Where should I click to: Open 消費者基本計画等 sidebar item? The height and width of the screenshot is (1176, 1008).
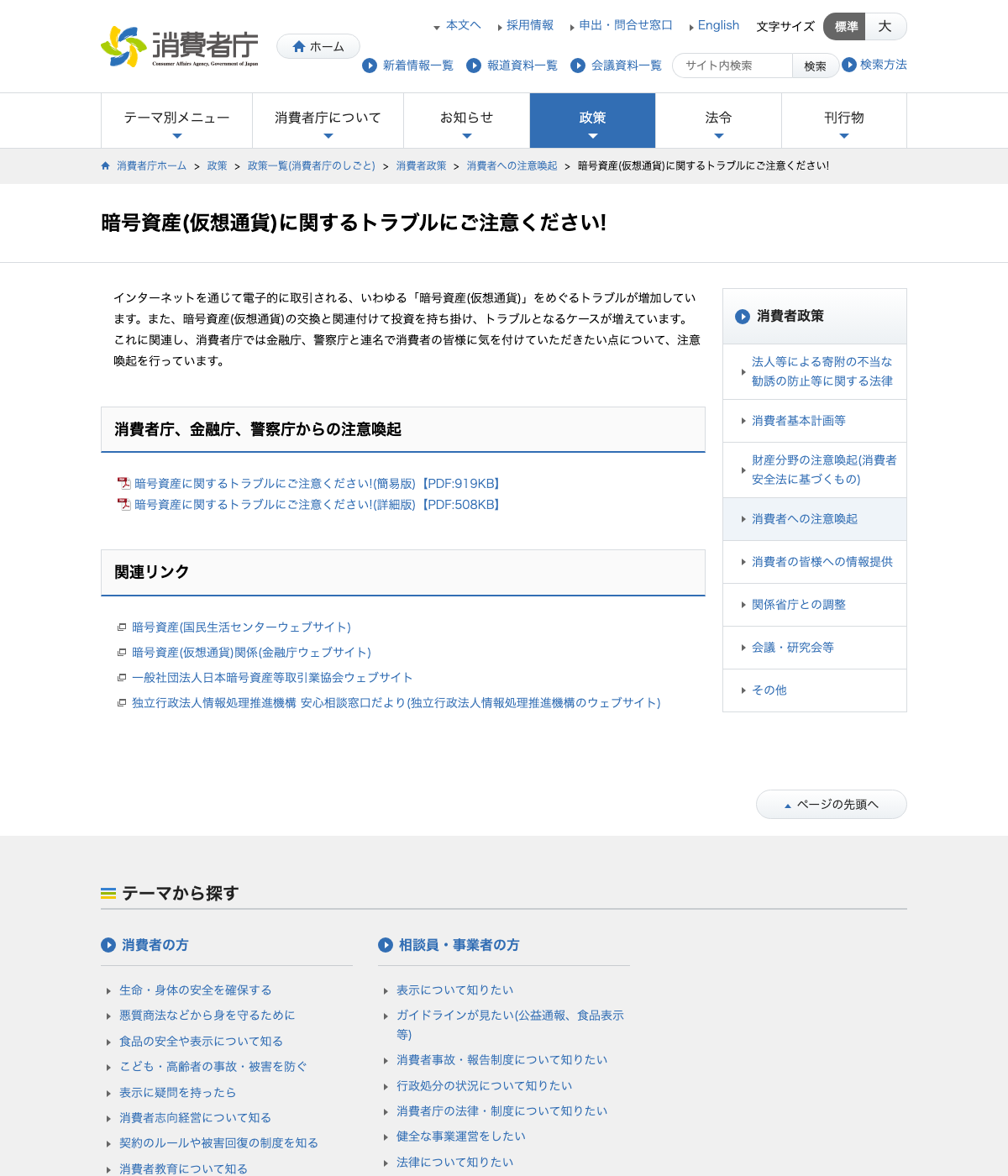tap(815, 421)
